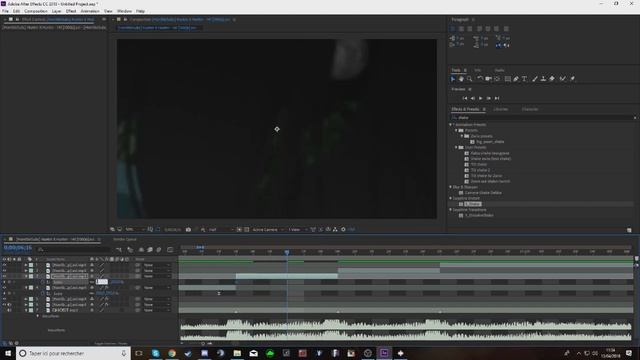Screen dimensions: 640x360
Task: Switch to the Character tab
Action: (x=530, y=109)
